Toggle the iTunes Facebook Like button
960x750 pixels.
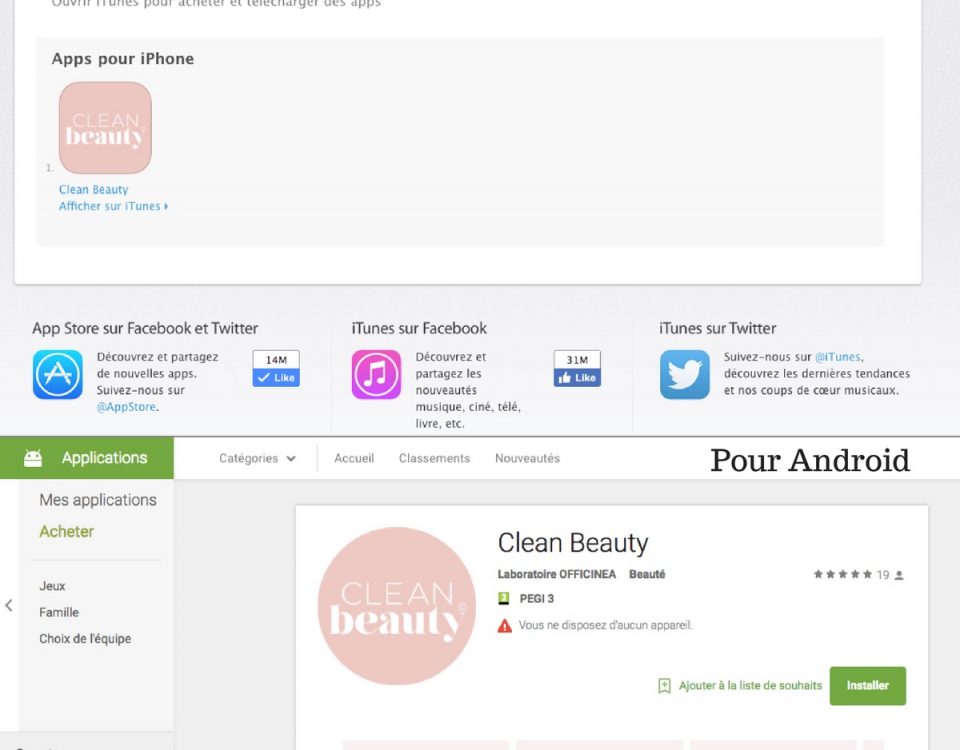[x=577, y=378]
